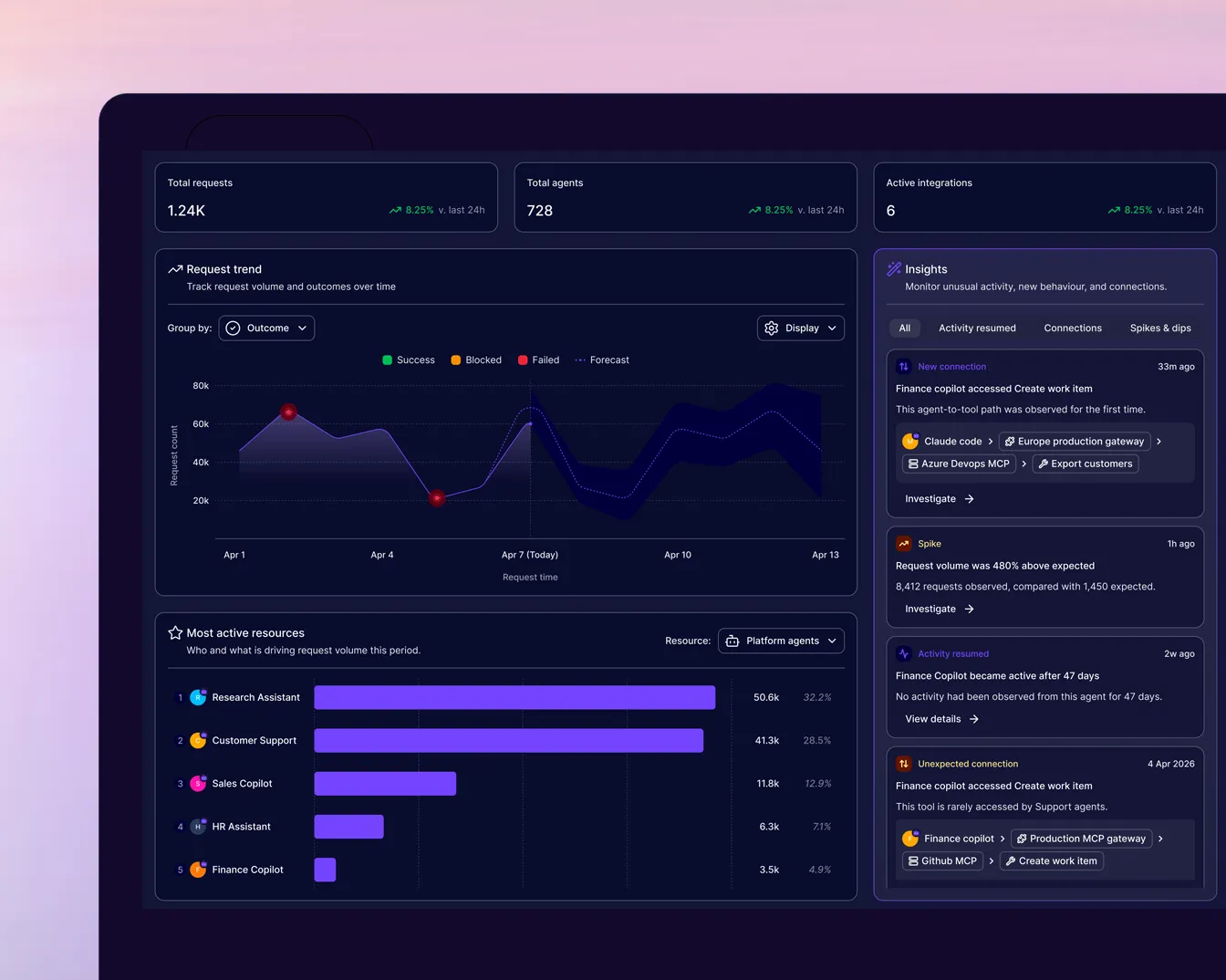Click the Activity resumed pulse icon
Viewport: 1226px width, 980px height.
pyautogui.click(x=904, y=653)
